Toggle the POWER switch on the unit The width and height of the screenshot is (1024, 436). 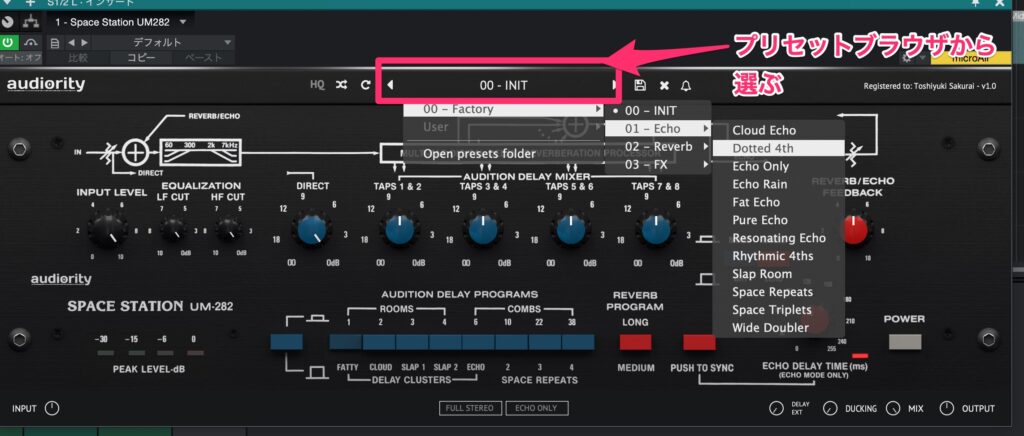(904, 342)
